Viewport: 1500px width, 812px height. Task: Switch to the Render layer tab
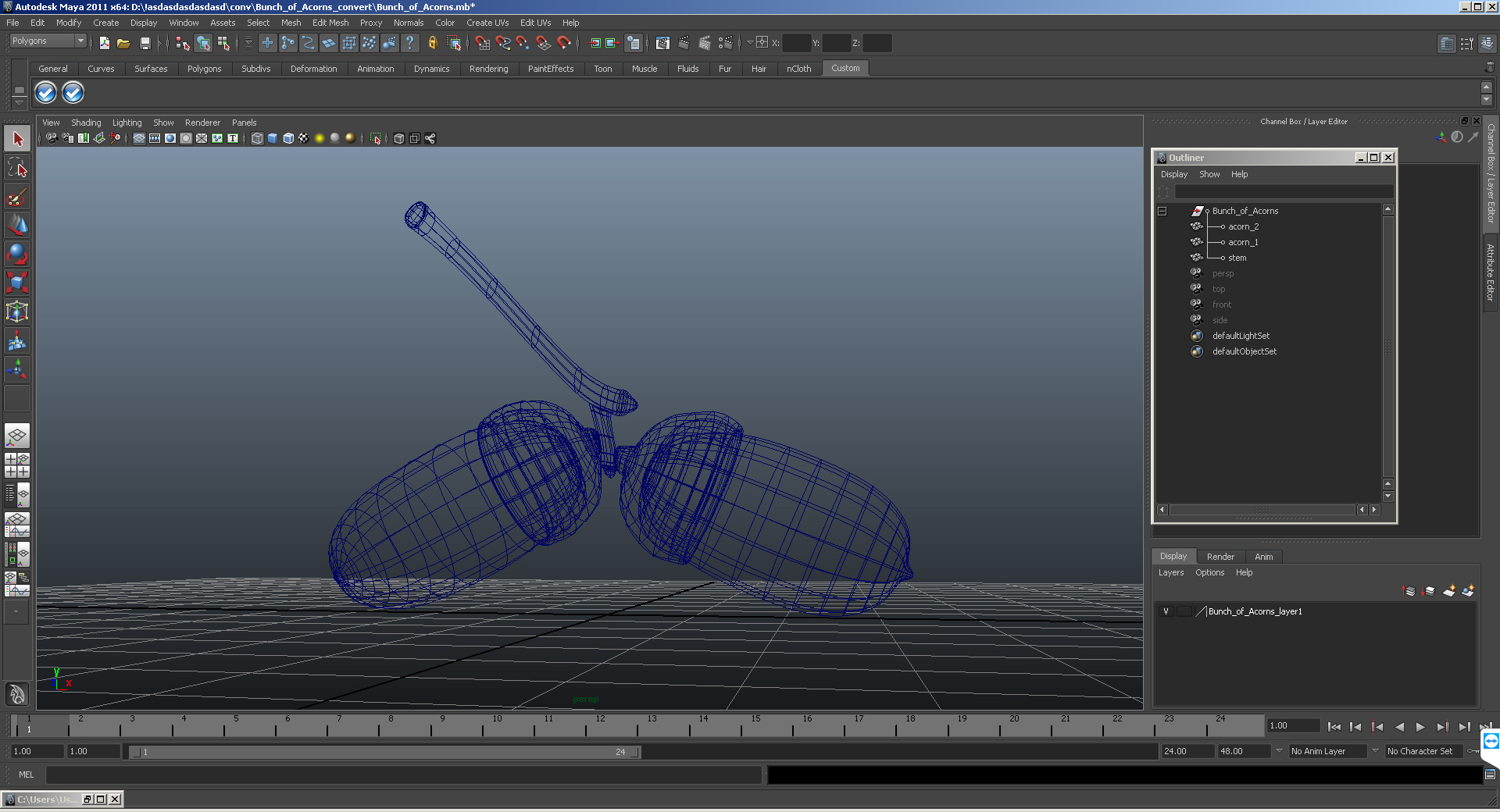[x=1220, y=557]
